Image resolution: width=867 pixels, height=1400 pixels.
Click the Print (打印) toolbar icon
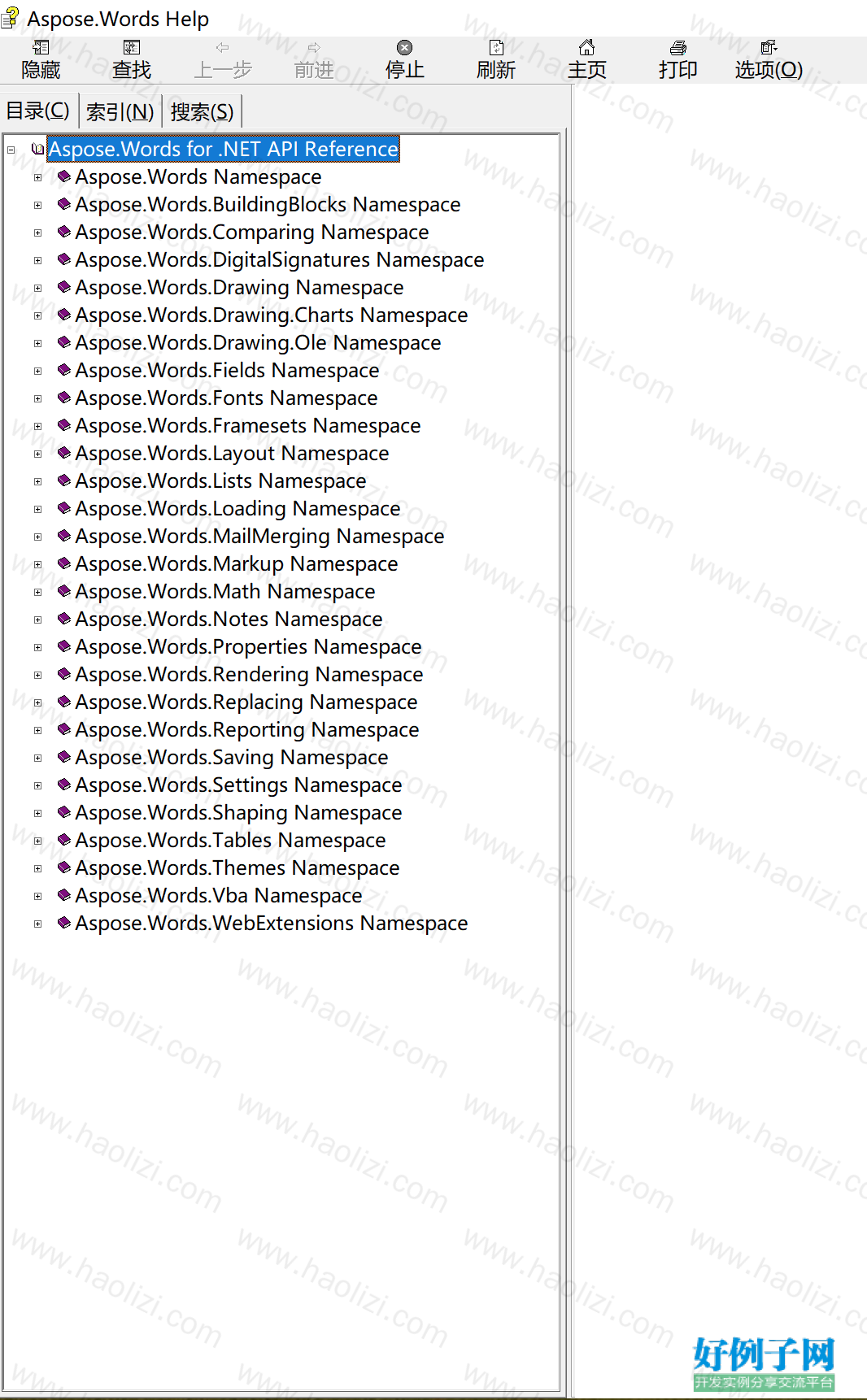(677, 48)
